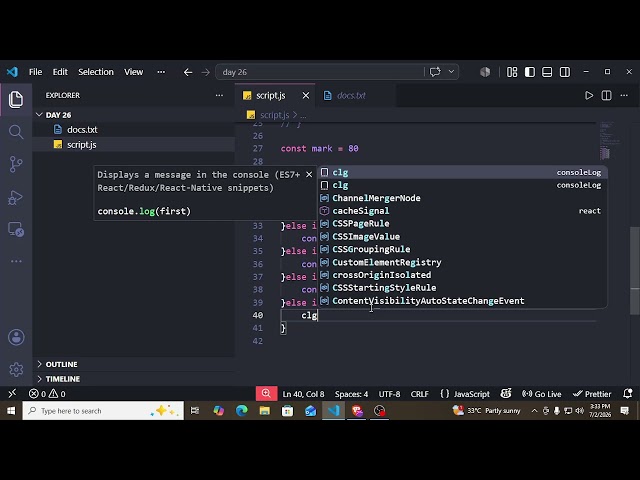Screen dimensions: 640x480
Task: Toggle the Primary Side Bar
Action: point(530,72)
